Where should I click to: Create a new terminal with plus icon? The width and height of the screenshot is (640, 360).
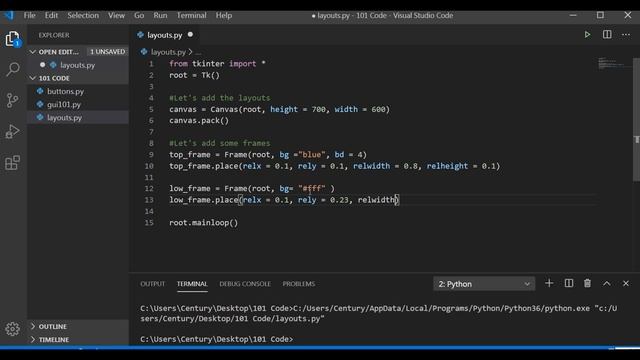[549, 283]
